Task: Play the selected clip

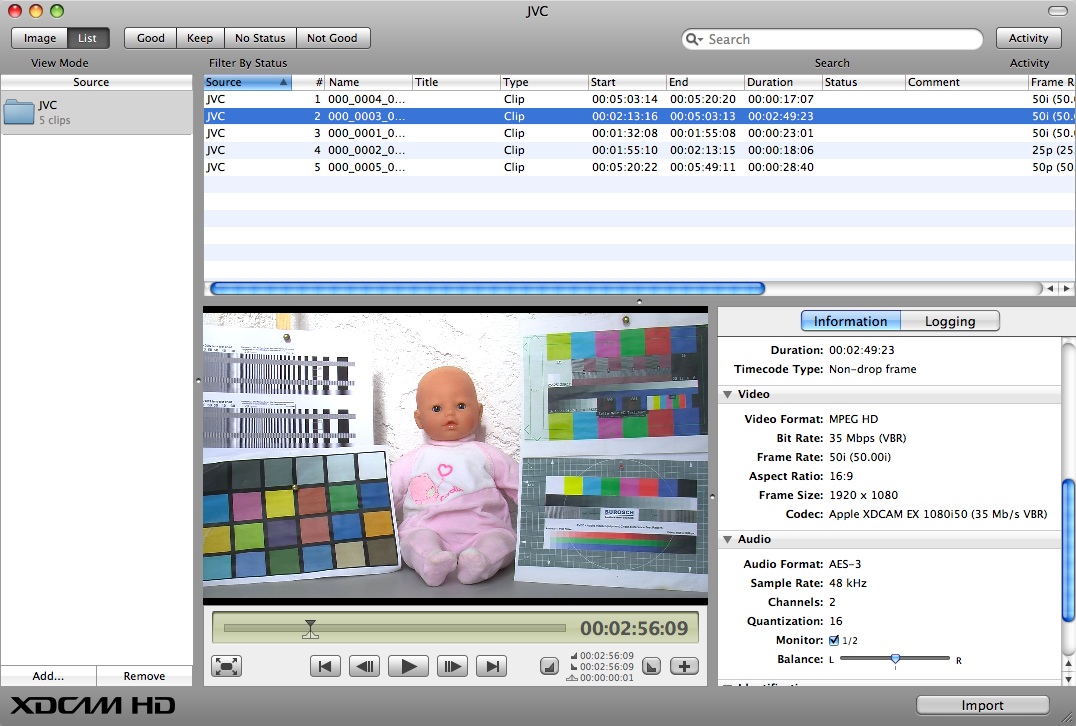Action: pos(408,666)
